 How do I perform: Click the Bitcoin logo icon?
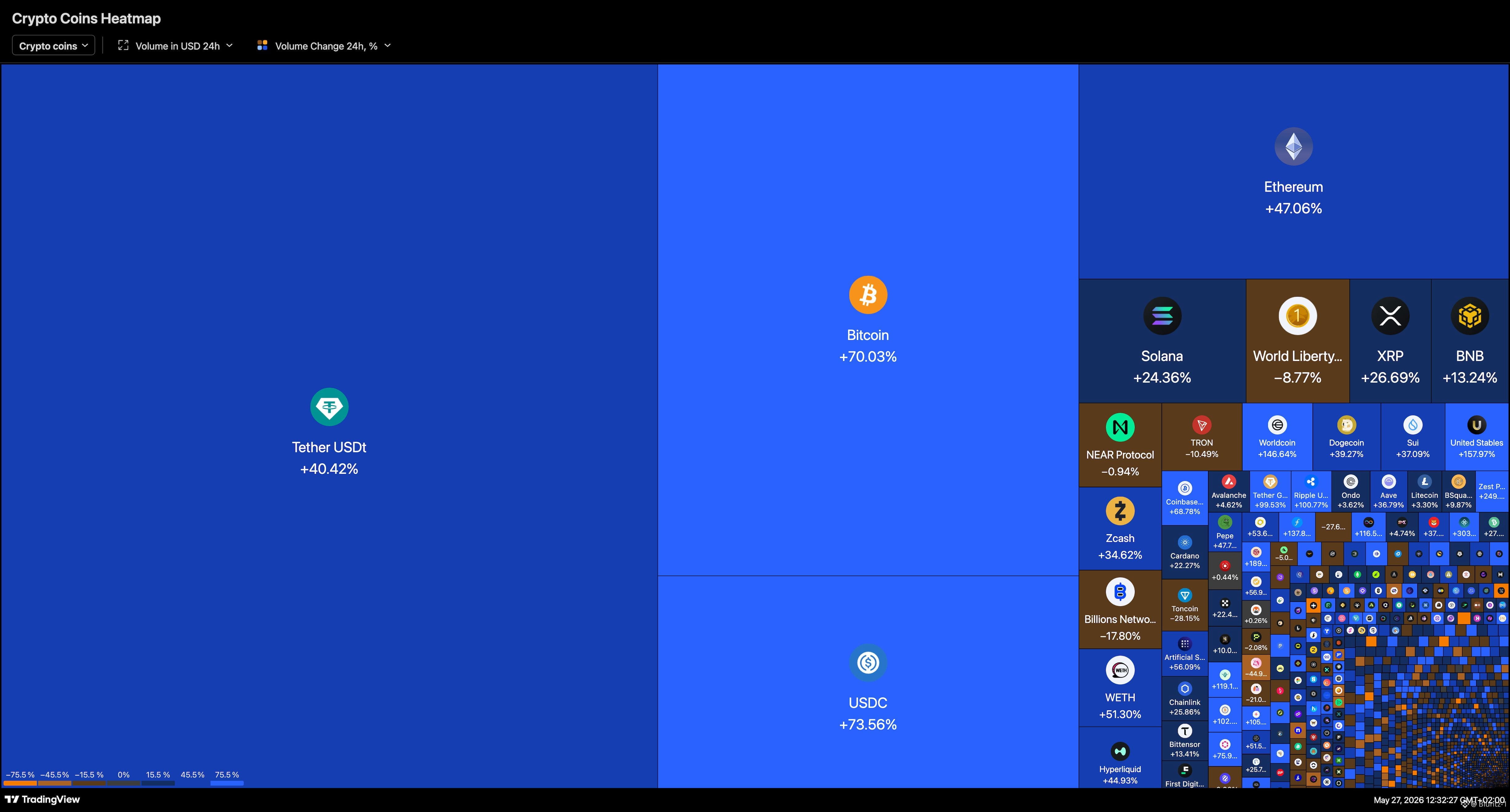click(x=868, y=295)
